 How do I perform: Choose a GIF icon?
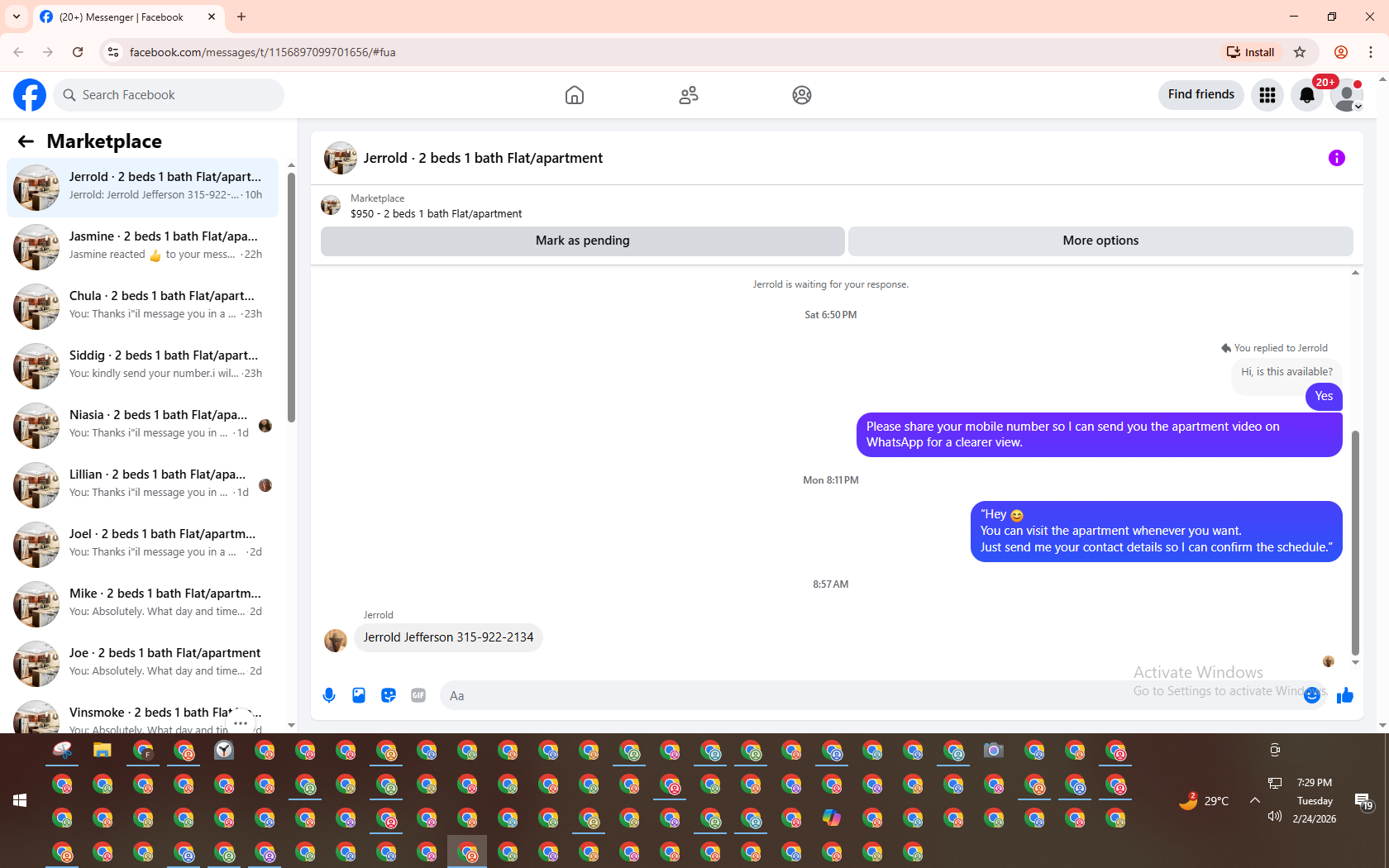(418, 695)
